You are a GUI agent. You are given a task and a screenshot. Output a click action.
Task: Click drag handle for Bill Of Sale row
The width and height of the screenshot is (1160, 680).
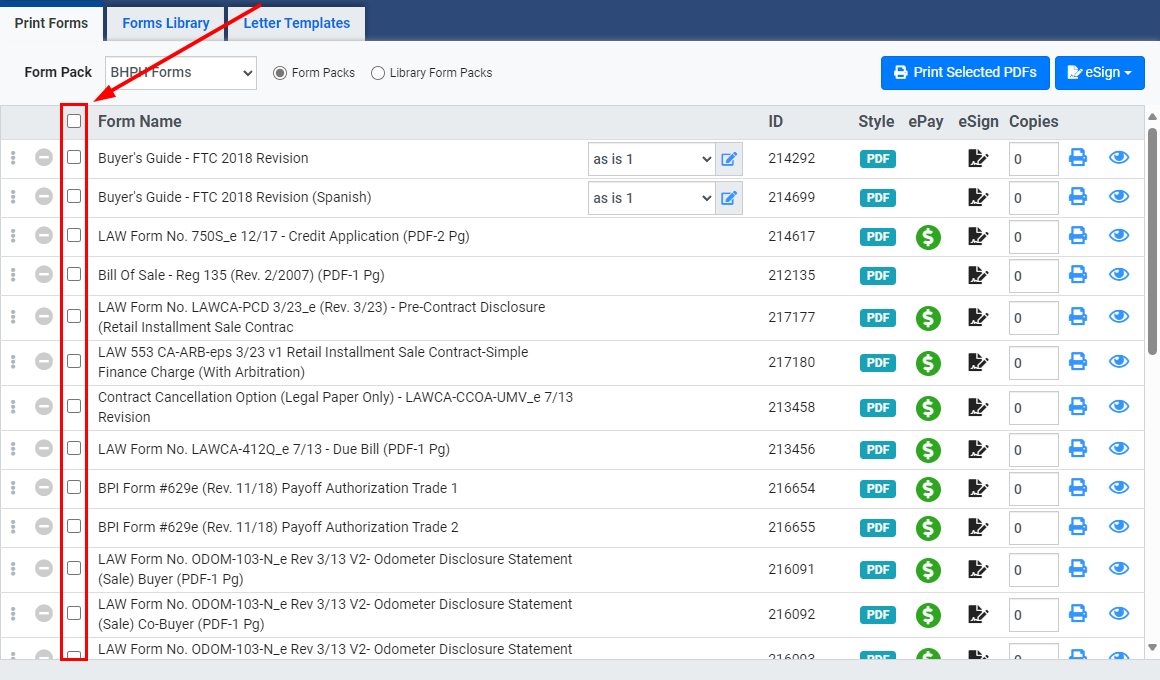[13, 275]
